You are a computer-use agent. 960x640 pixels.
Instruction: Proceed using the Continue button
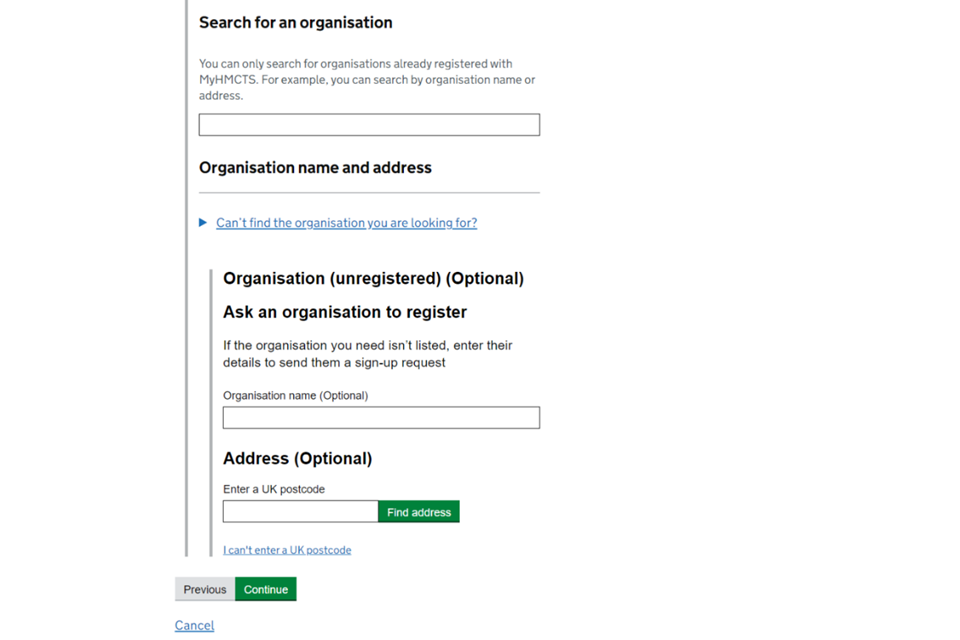click(265, 589)
